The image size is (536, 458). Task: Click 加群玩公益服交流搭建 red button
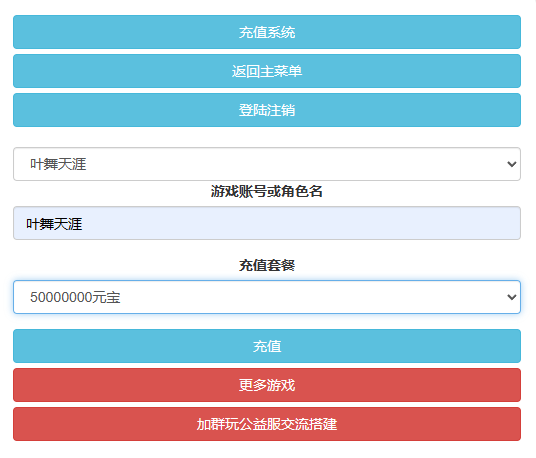tap(267, 424)
